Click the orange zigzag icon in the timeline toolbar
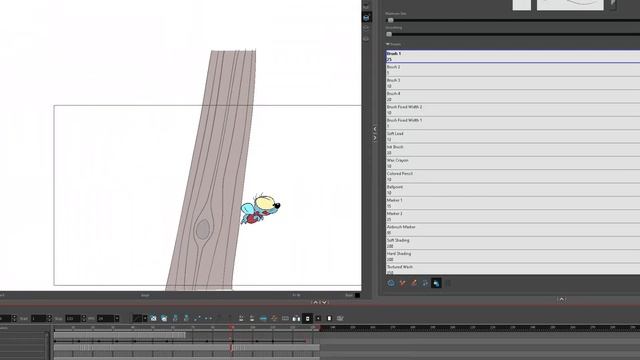Screen dimensions: 640x360 (274, 318)
